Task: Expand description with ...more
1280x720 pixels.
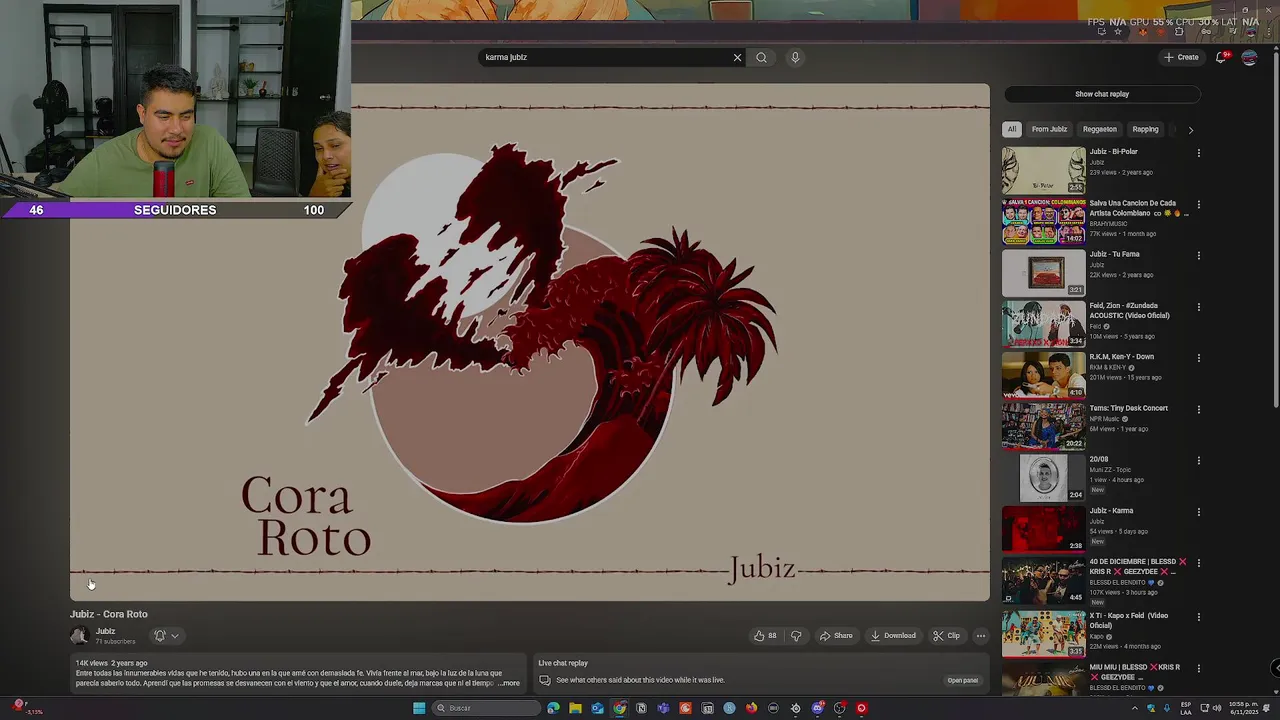Action: coord(509,683)
